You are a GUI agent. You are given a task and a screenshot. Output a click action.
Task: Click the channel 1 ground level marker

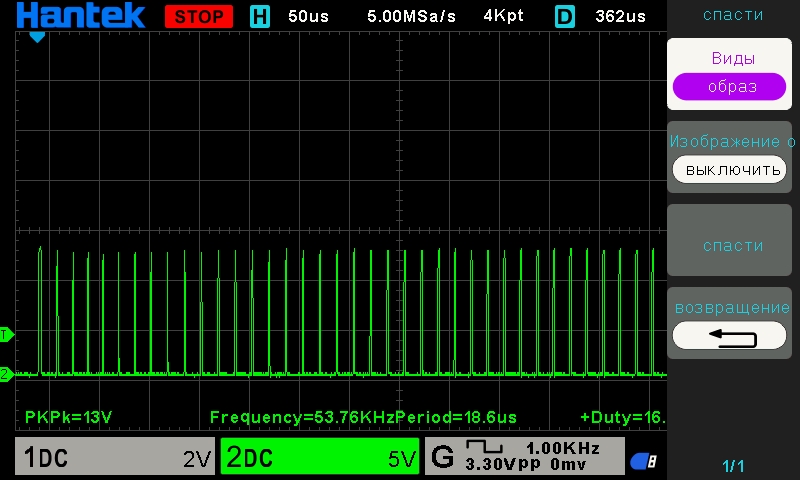tap(5, 333)
